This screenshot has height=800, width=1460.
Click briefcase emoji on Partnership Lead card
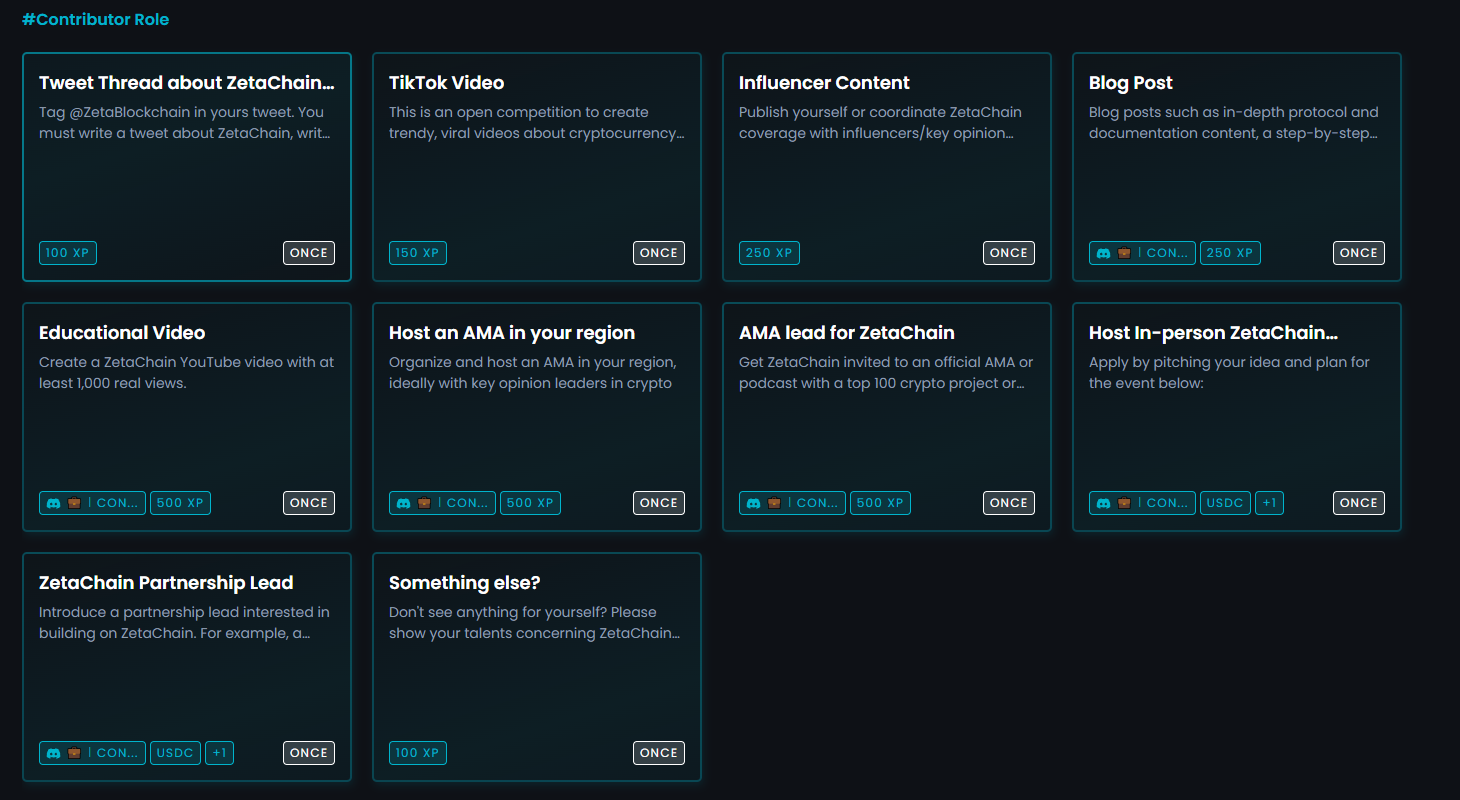point(74,753)
